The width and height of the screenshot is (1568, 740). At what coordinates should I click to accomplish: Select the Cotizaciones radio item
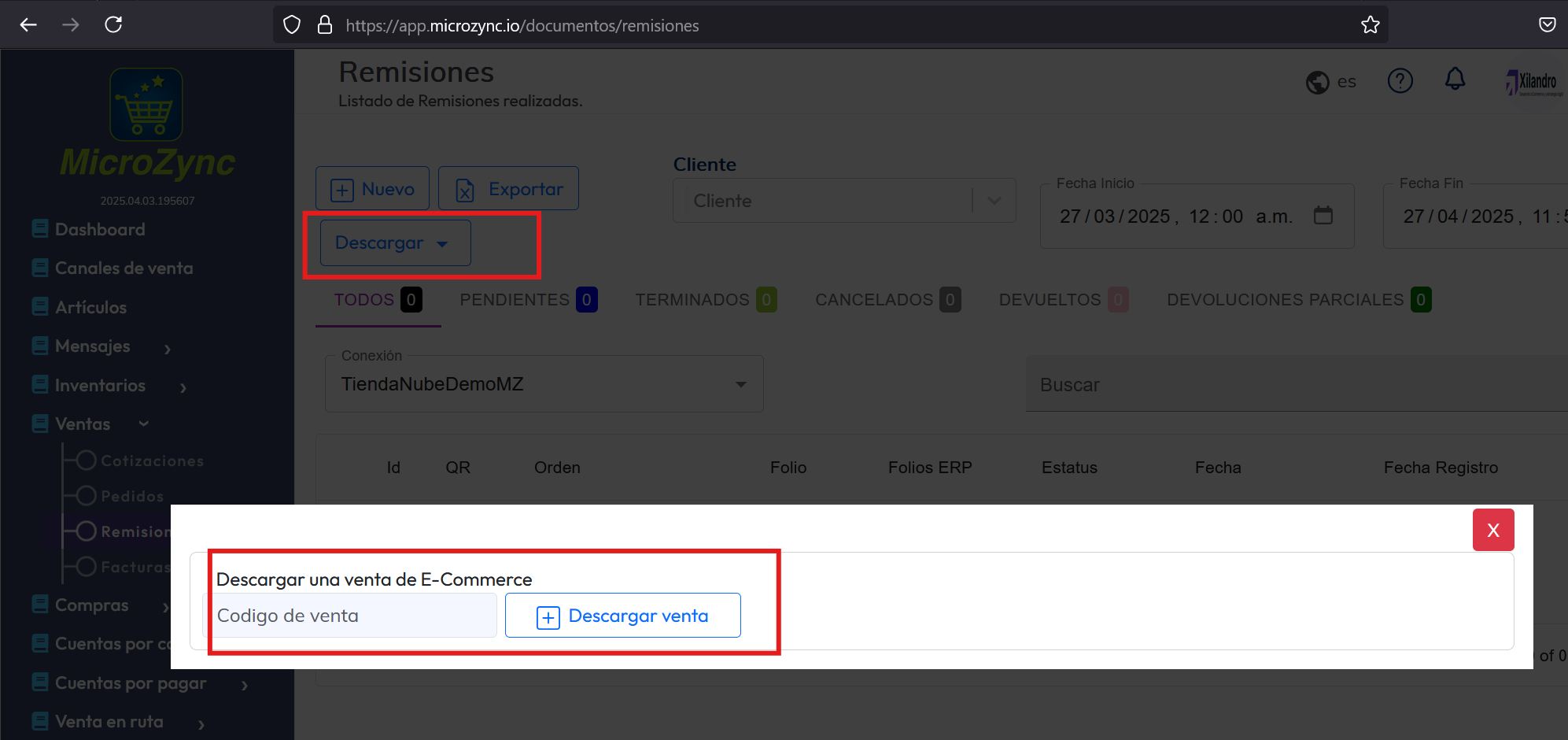(x=87, y=461)
